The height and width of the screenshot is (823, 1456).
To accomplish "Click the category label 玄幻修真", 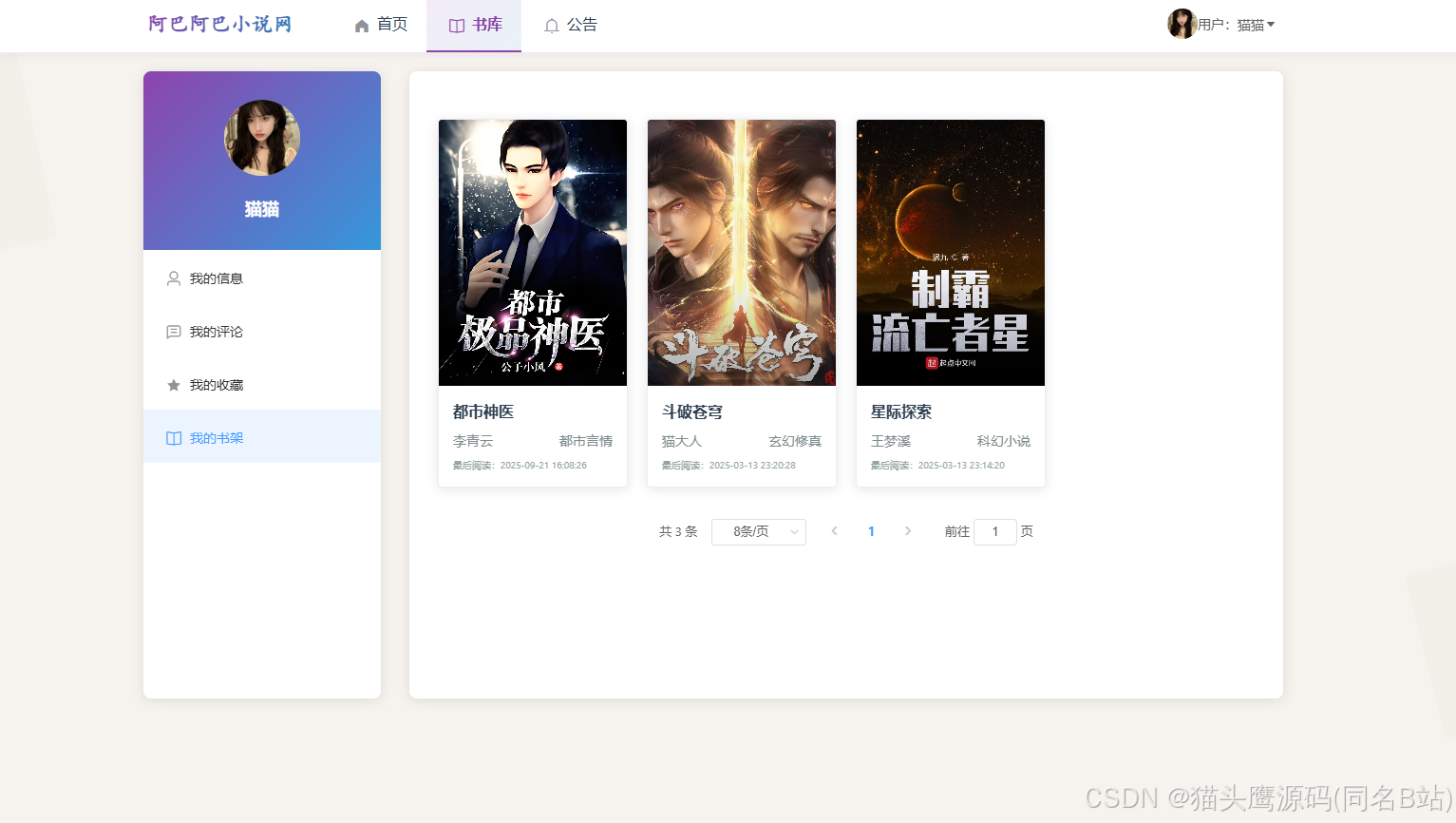I will (795, 441).
